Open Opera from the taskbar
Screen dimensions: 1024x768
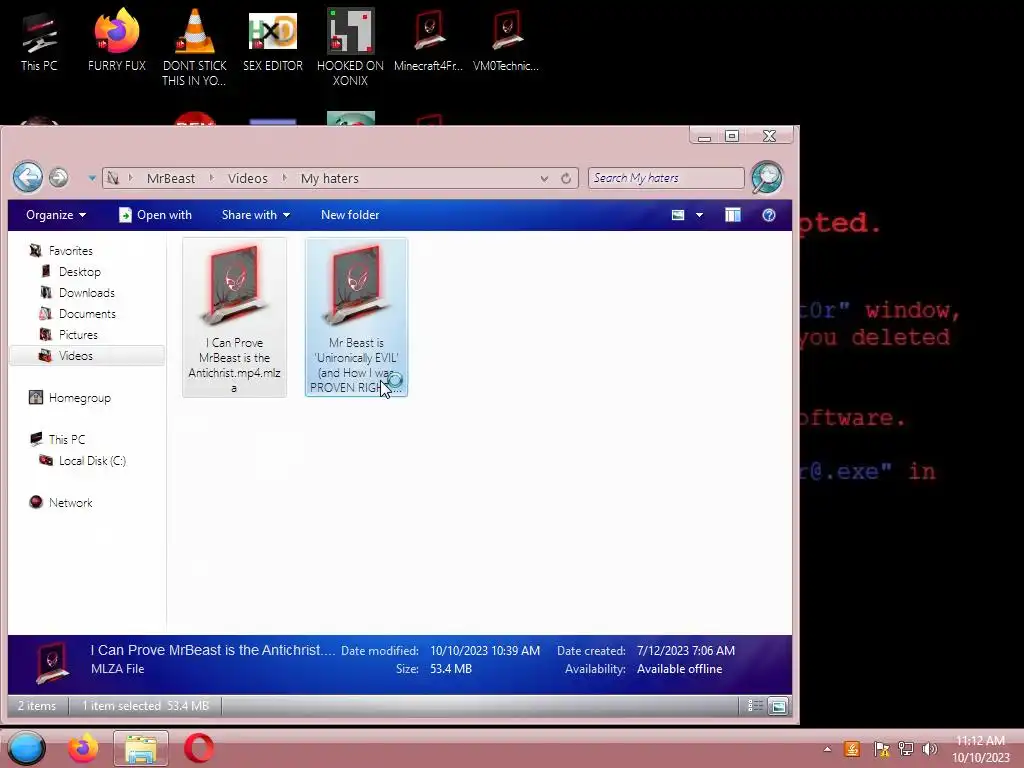pyautogui.click(x=199, y=748)
